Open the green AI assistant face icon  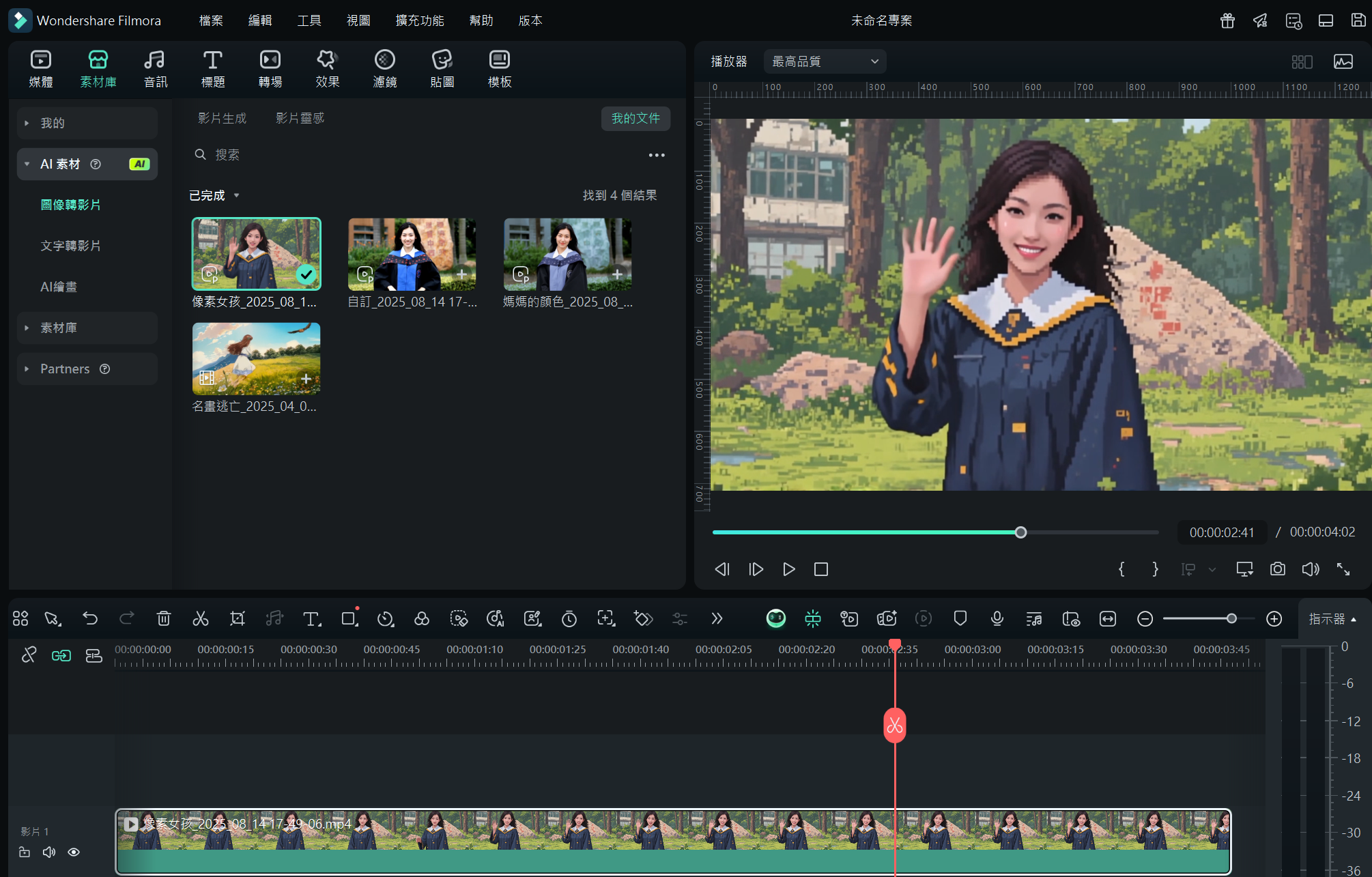coord(776,619)
